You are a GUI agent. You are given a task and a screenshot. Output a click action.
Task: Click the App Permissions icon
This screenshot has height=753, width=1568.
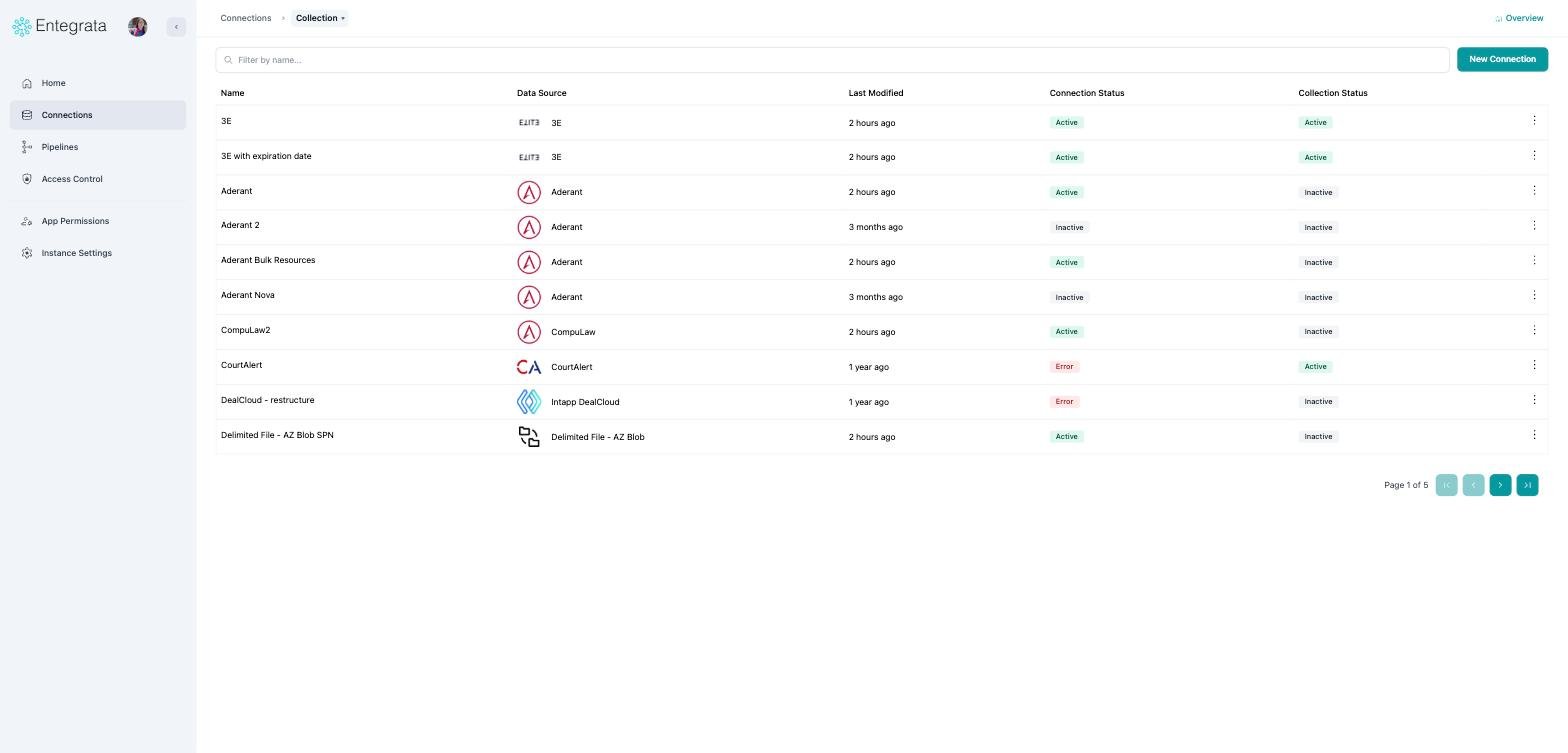coord(27,221)
